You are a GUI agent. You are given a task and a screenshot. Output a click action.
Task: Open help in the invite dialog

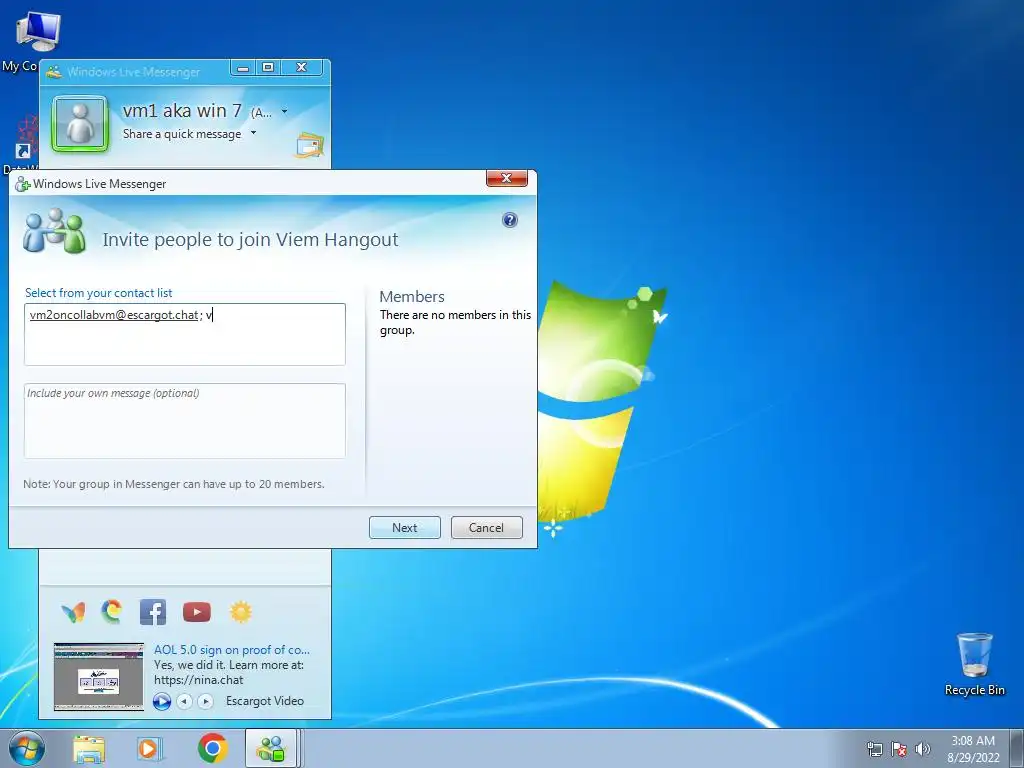[x=510, y=220]
